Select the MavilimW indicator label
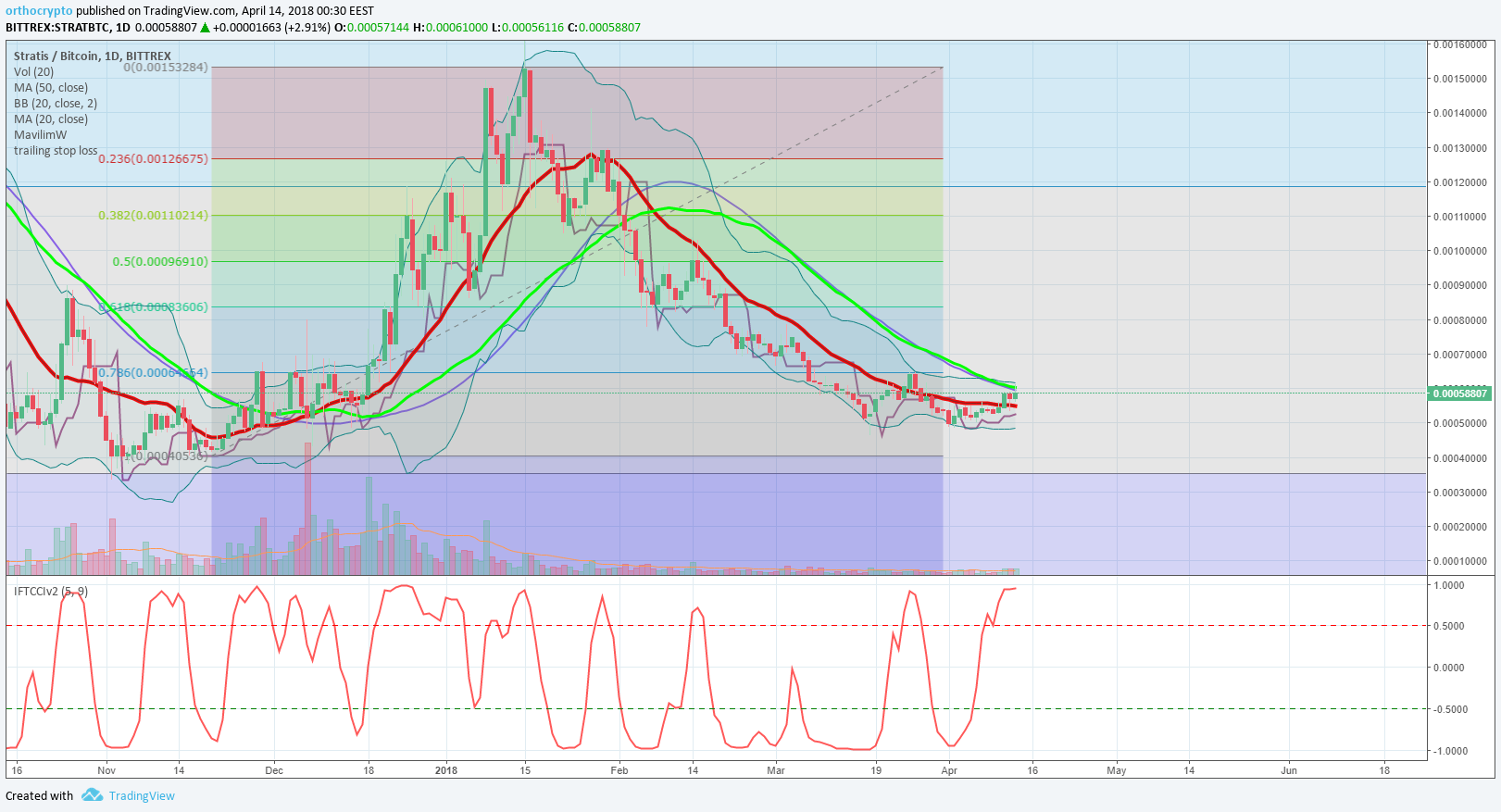The height and width of the screenshot is (812, 1501). [41, 135]
